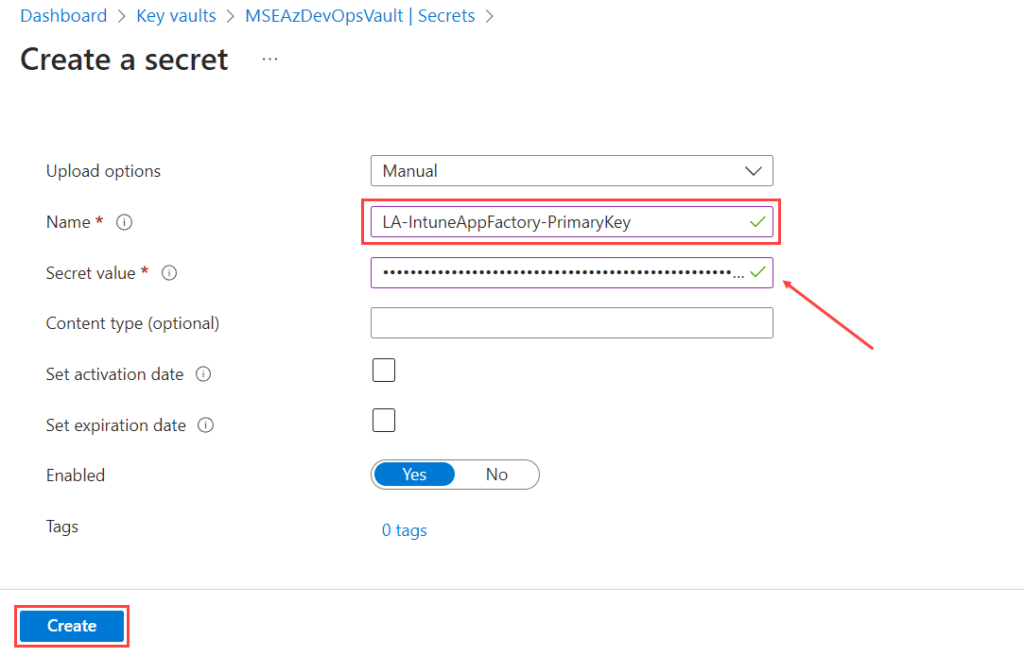This screenshot has width=1024, height=657.
Task: Open the 0 tags link
Action: tap(404, 530)
